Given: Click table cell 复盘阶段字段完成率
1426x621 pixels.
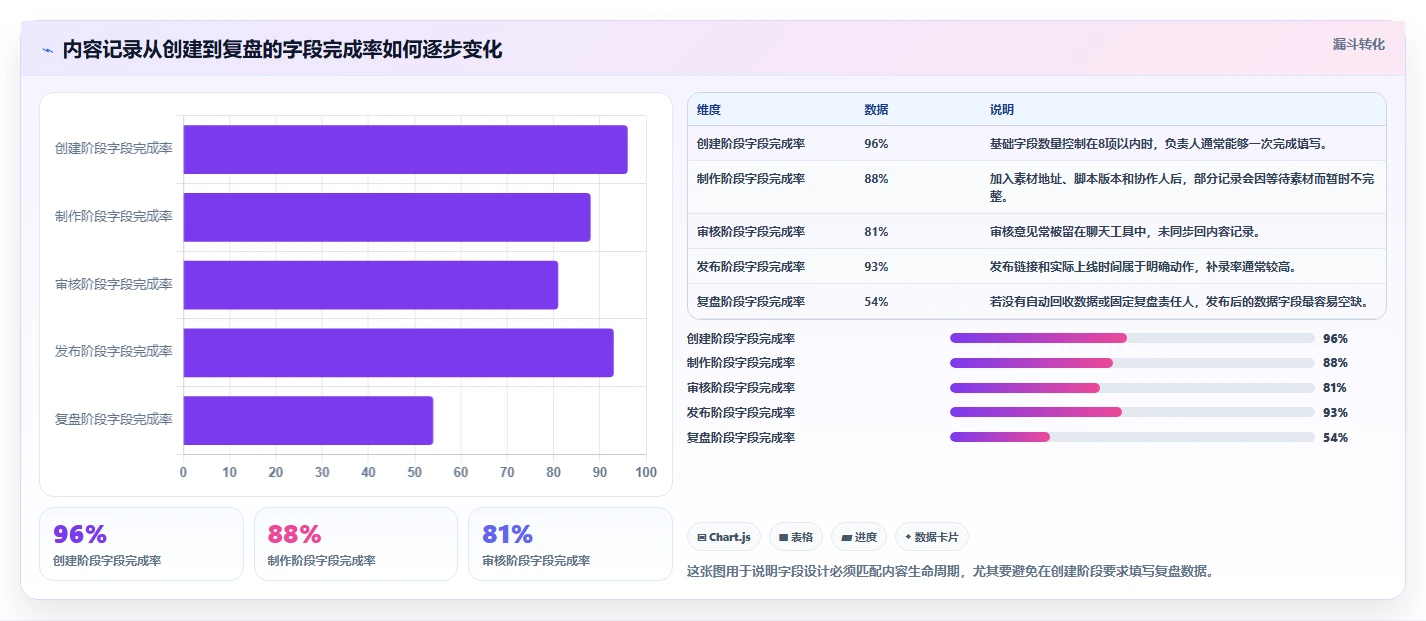Looking at the screenshot, I should click(751, 301).
